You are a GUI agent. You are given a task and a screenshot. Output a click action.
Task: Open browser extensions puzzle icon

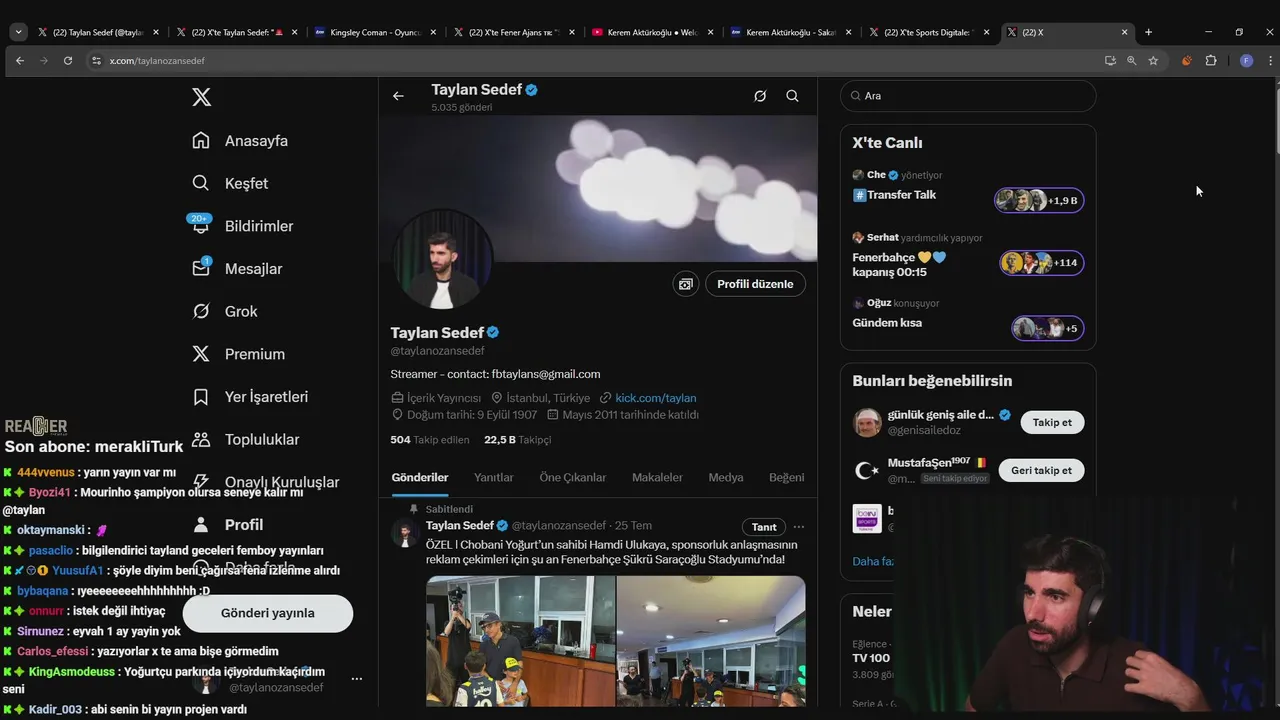(1211, 60)
